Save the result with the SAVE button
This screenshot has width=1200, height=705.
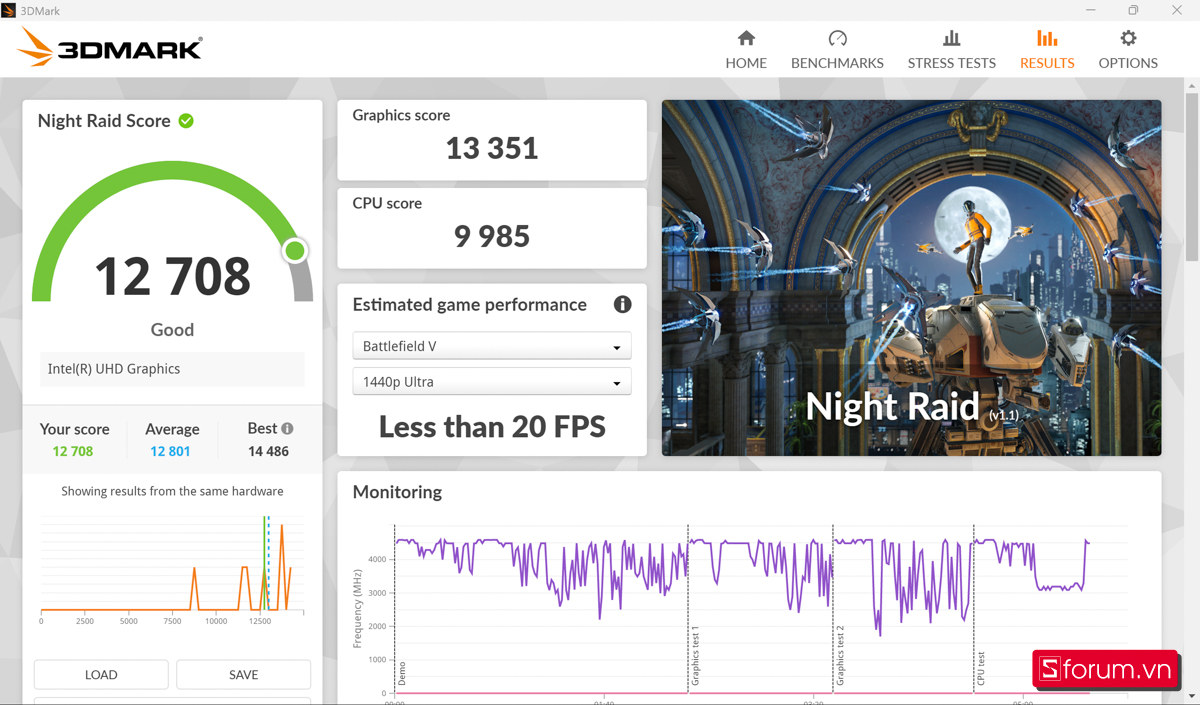243,674
